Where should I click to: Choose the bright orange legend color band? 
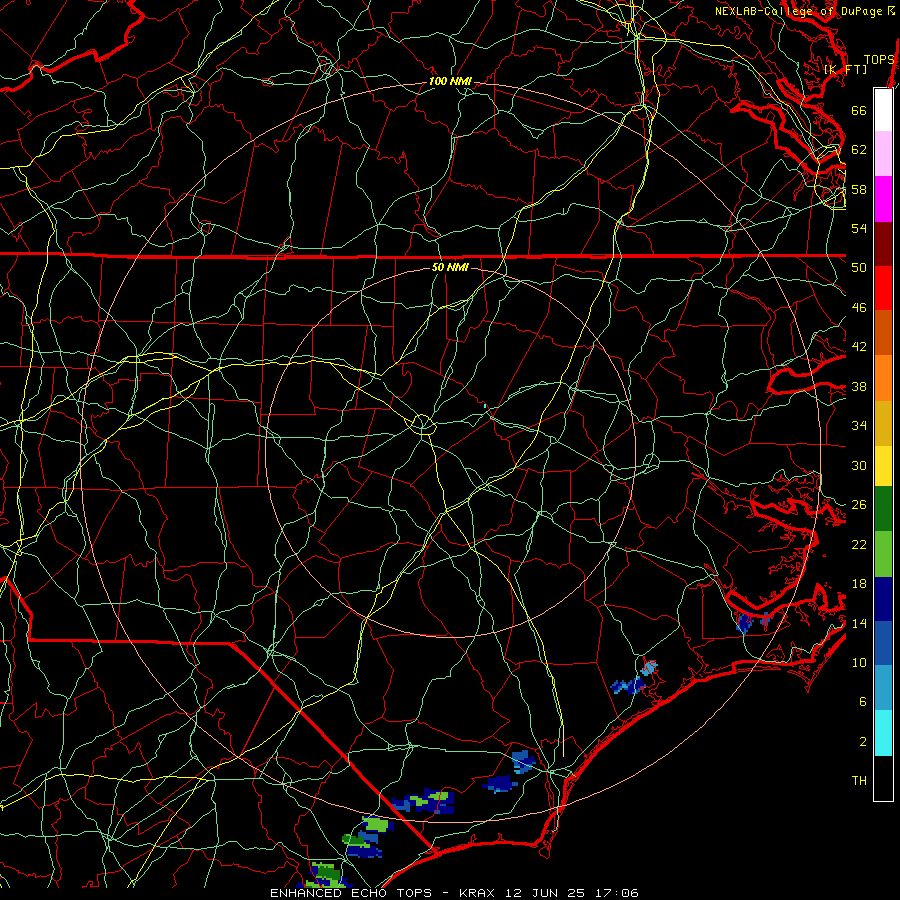883,378
